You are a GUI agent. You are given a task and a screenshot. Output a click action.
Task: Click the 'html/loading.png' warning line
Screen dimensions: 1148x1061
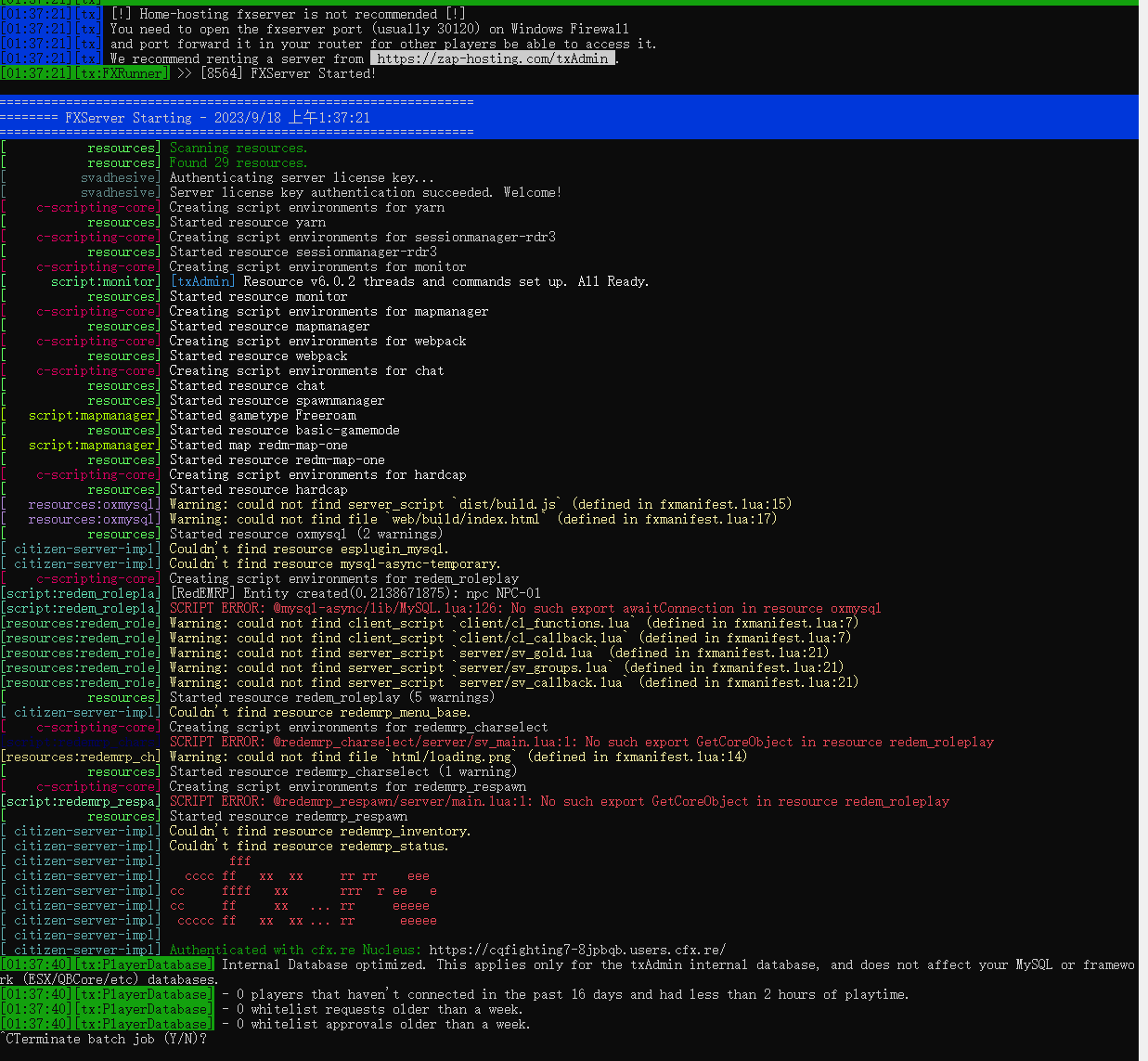pyautogui.click(x=458, y=757)
